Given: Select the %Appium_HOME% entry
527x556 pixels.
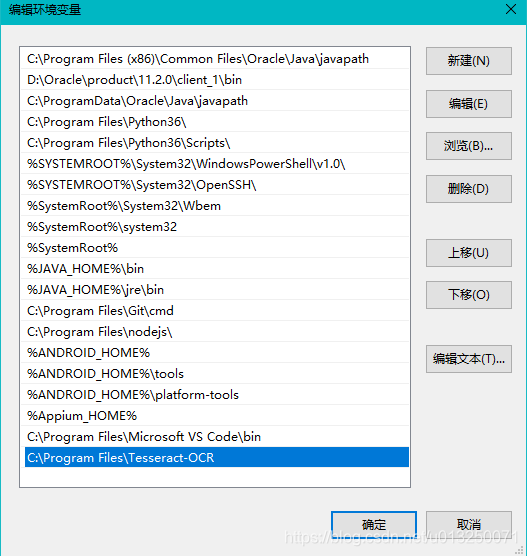Looking at the screenshot, I should click(215, 416).
